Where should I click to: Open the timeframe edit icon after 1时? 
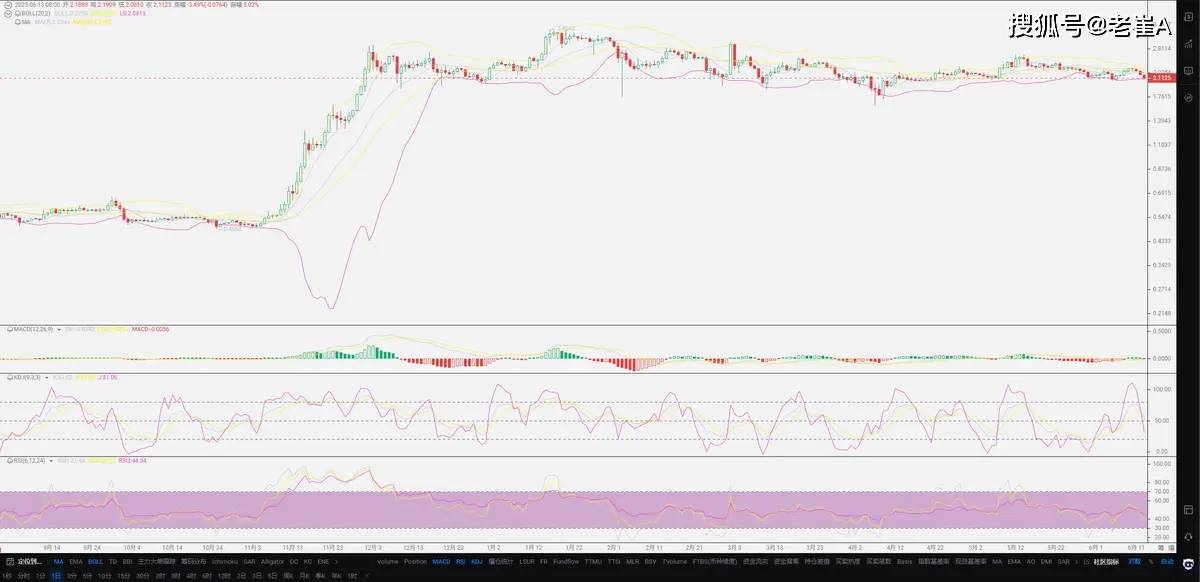(368, 575)
